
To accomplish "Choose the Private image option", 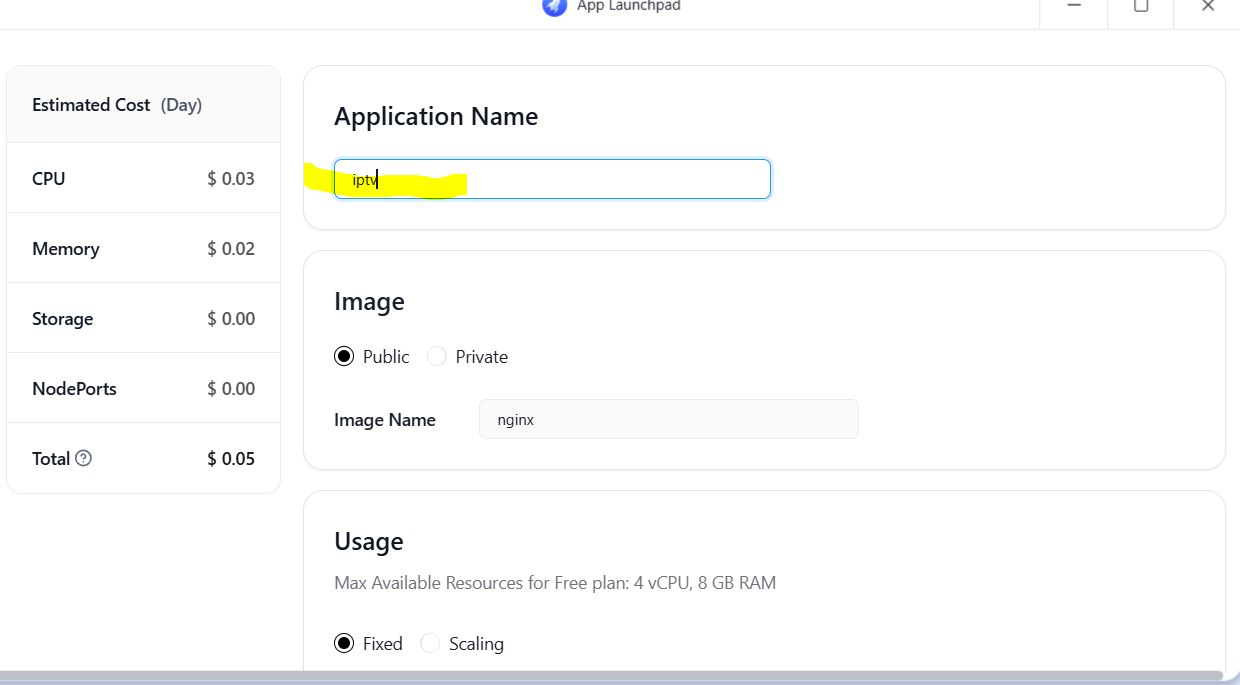I will (437, 357).
